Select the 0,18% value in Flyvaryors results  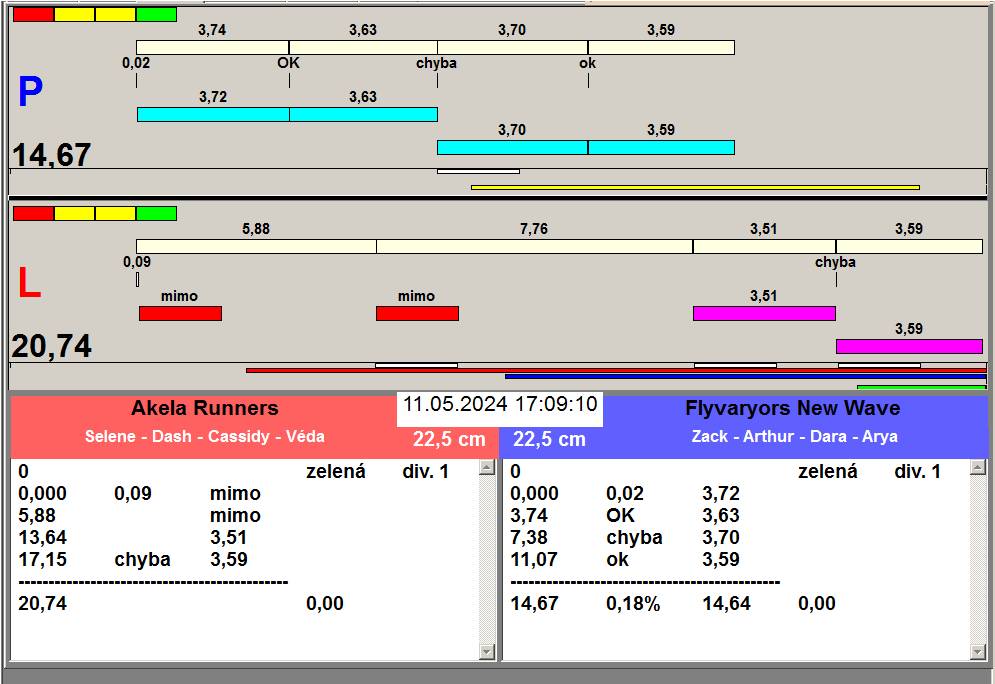point(633,603)
